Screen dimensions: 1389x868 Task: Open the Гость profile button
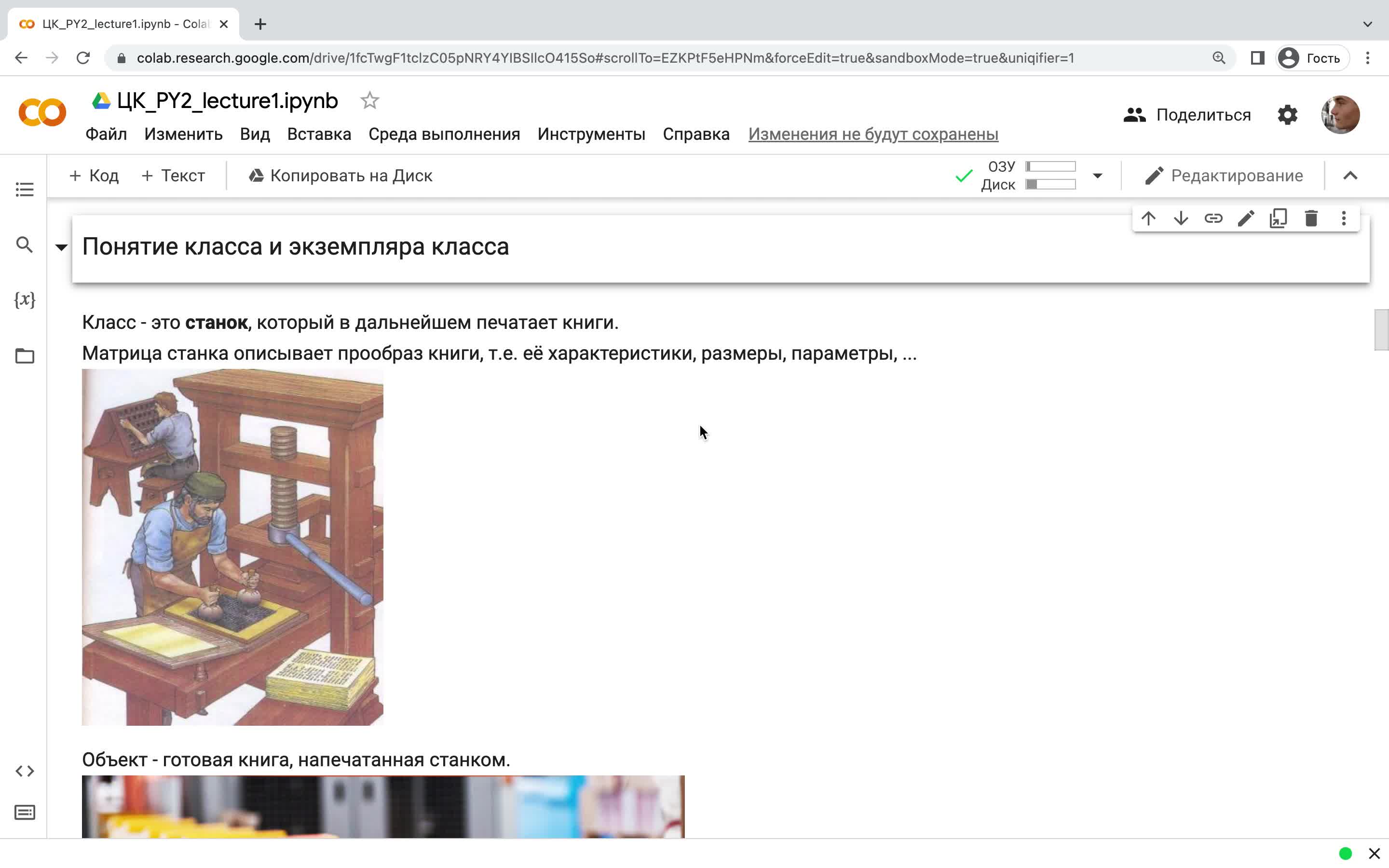(x=1312, y=58)
